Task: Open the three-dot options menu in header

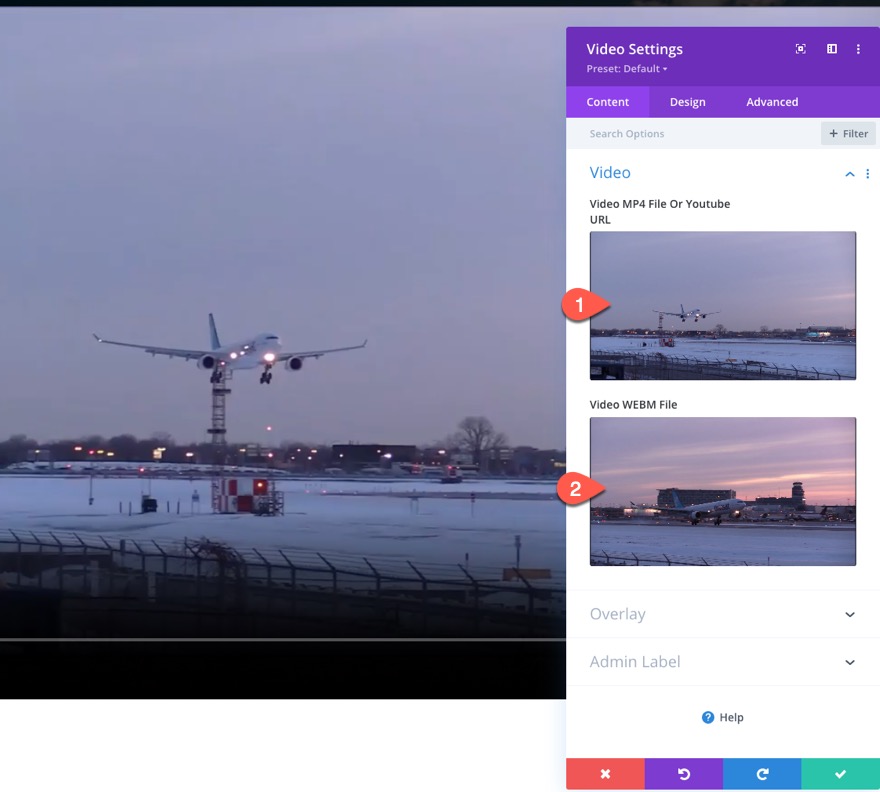Action: 859,48
